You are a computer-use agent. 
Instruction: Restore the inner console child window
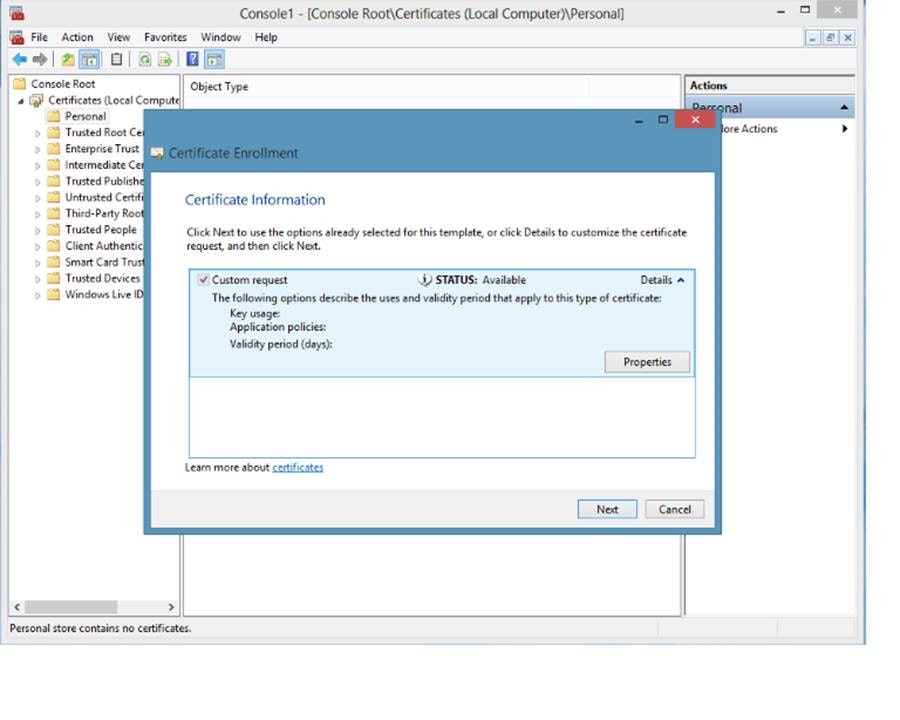pyautogui.click(x=830, y=38)
